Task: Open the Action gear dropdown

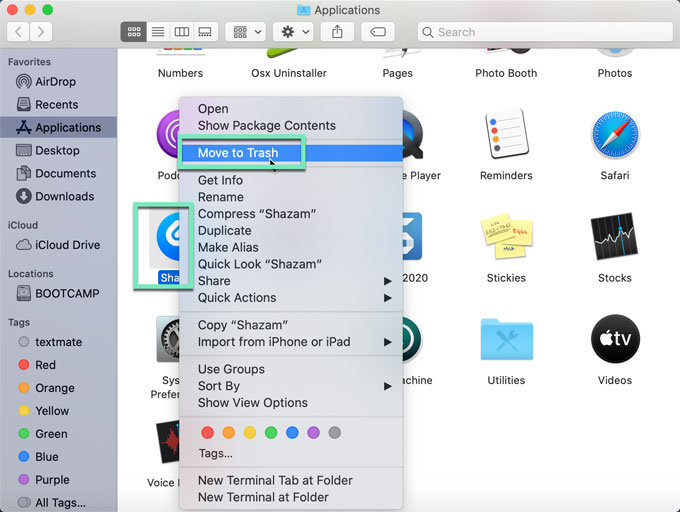Action: [296, 32]
